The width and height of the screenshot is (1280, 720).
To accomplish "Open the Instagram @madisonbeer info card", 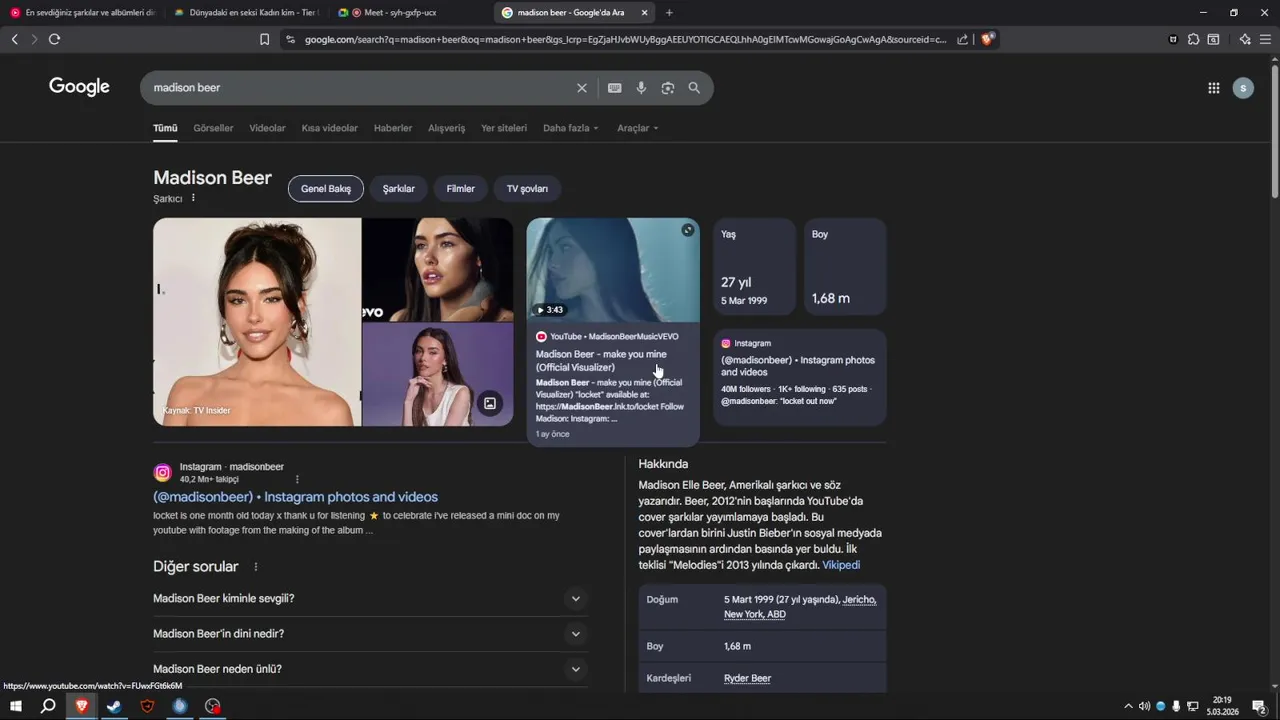I will (800, 377).
